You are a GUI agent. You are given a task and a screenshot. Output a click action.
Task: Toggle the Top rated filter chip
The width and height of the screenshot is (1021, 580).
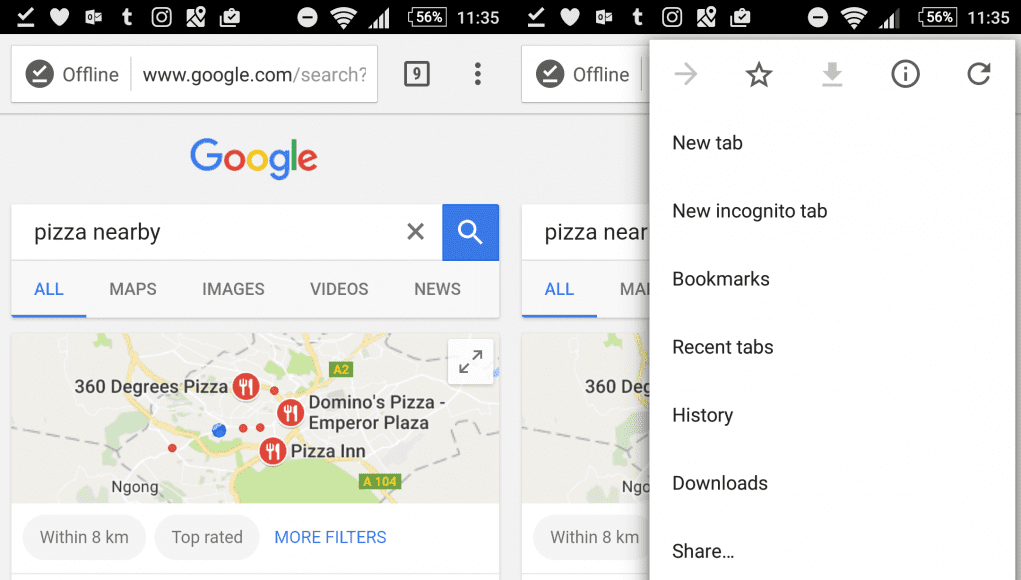click(207, 537)
